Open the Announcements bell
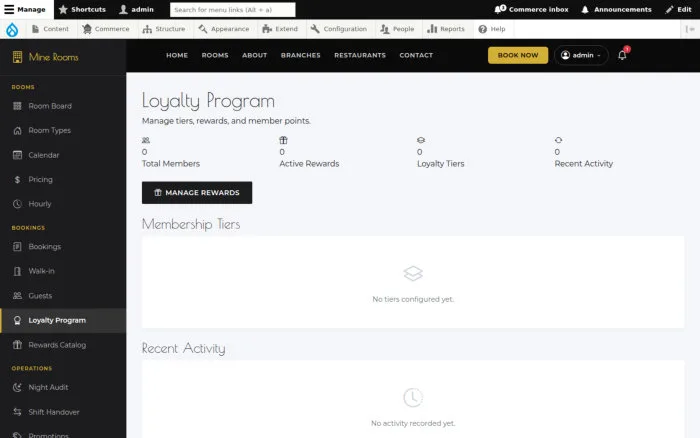The width and height of the screenshot is (700, 438). tap(616, 9)
